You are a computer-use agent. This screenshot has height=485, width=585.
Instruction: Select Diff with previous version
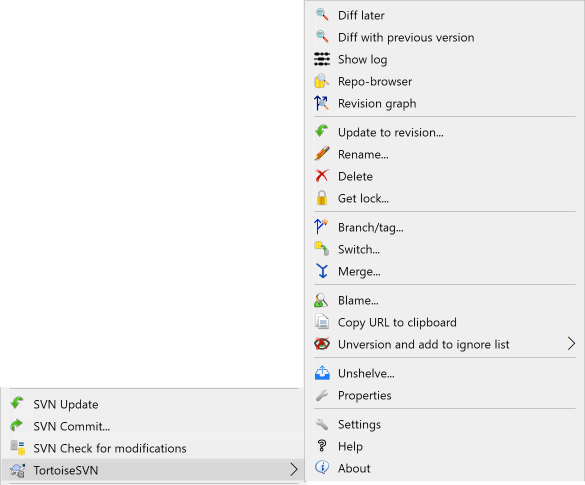pyautogui.click(x=445, y=37)
